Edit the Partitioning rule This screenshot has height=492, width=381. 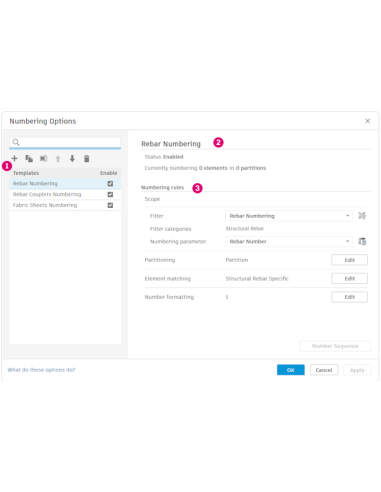349,260
